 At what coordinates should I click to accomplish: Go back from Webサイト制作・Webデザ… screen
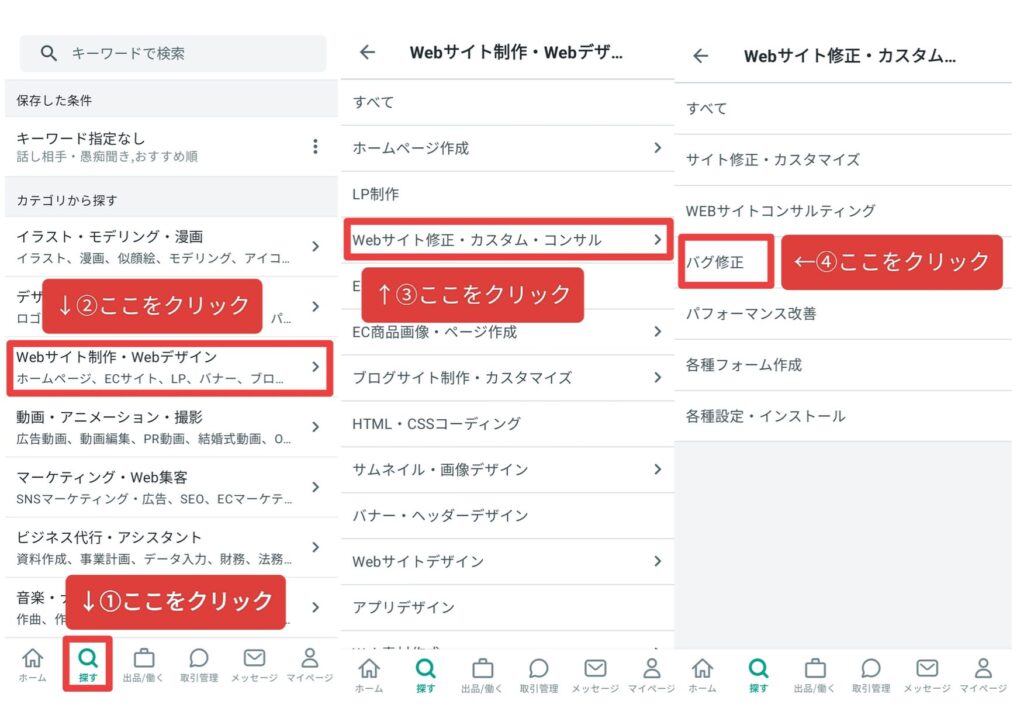(x=368, y=52)
